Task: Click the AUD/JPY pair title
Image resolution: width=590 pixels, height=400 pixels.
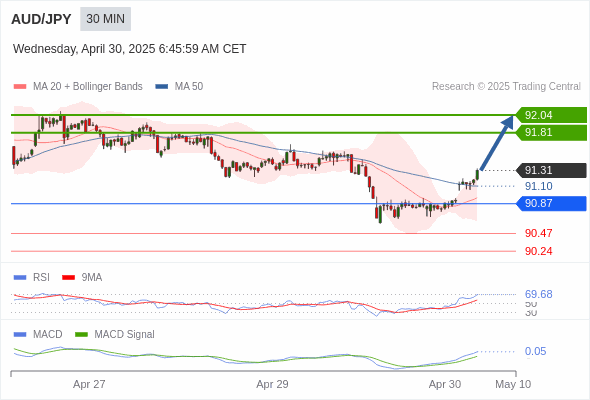Action: tap(41, 19)
